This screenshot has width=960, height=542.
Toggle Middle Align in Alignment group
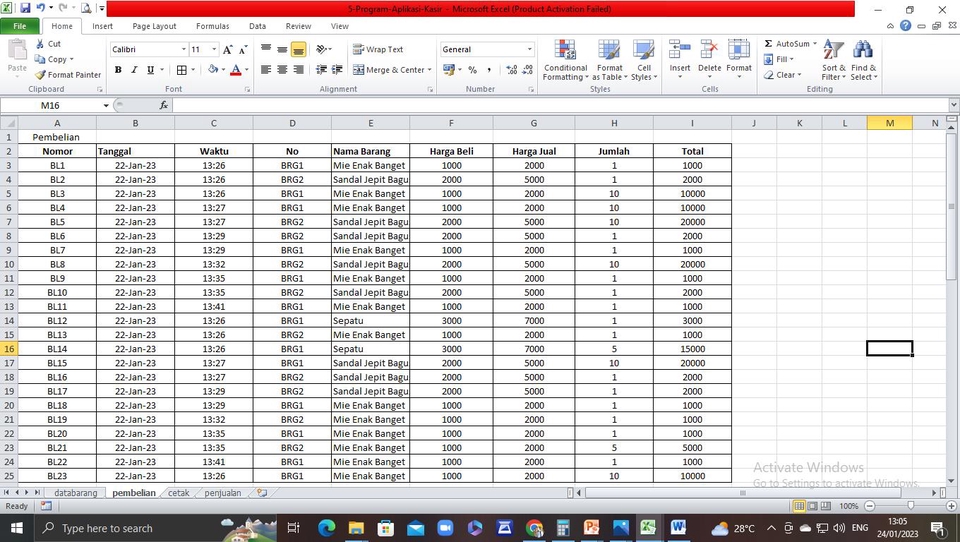282,49
